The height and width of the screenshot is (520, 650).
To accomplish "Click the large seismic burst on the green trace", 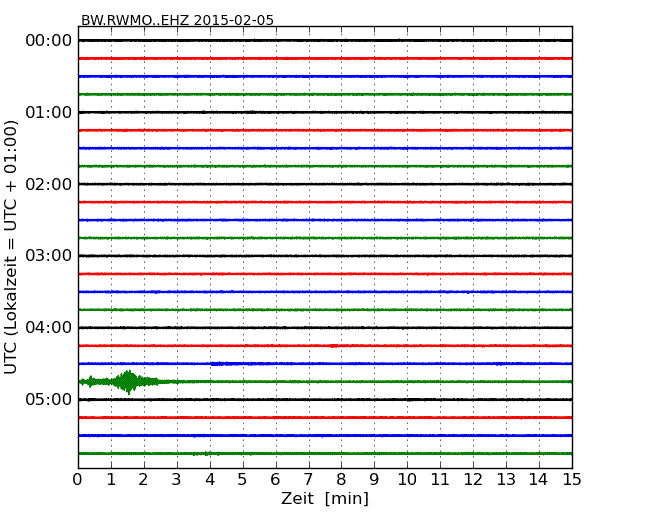I will coord(128,381).
